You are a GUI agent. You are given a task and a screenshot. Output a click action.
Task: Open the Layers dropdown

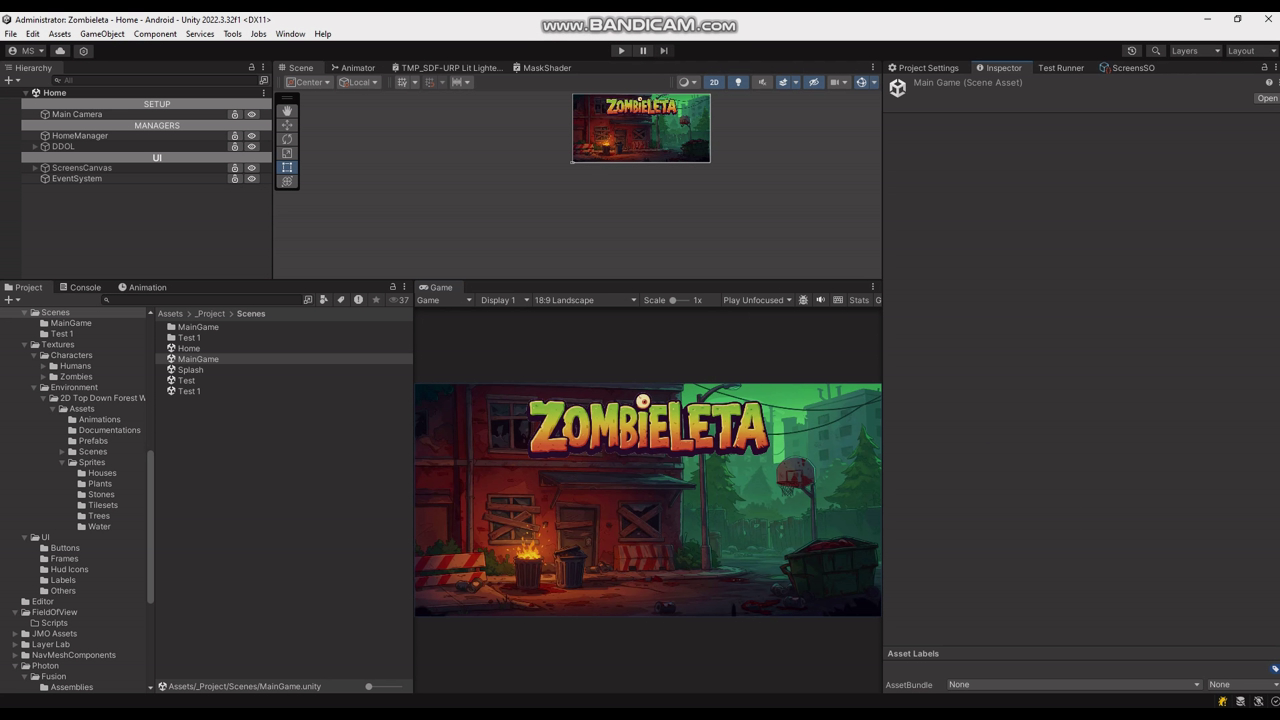tap(1195, 51)
